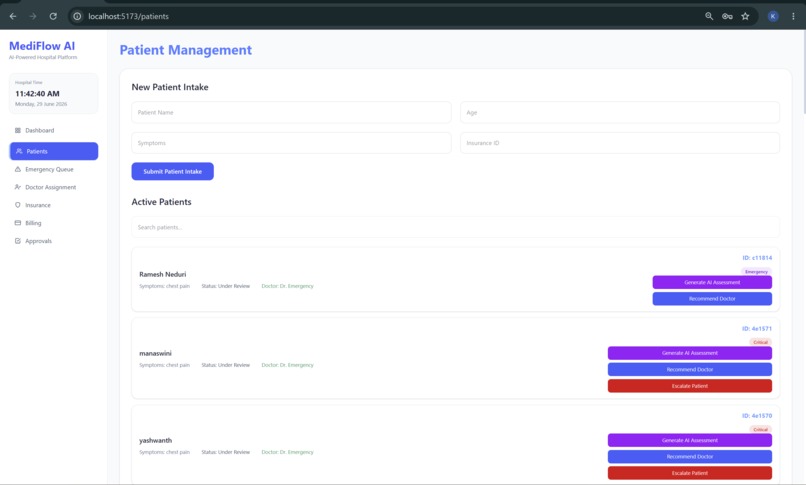806x485 pixels.
Task: Navigate to Insurance
Action: click(x=53, y=205)
